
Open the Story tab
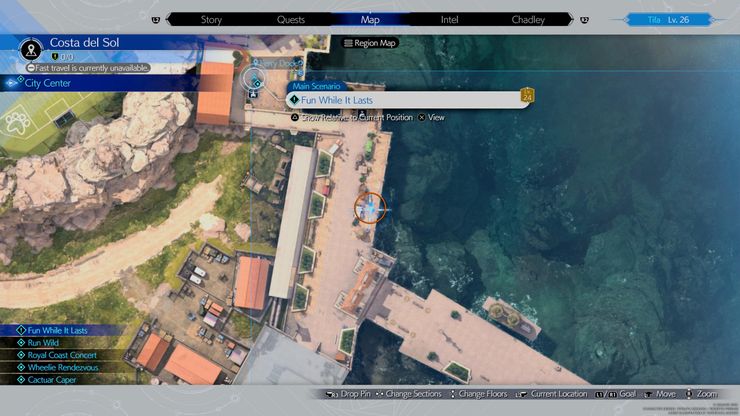[211, 20]
